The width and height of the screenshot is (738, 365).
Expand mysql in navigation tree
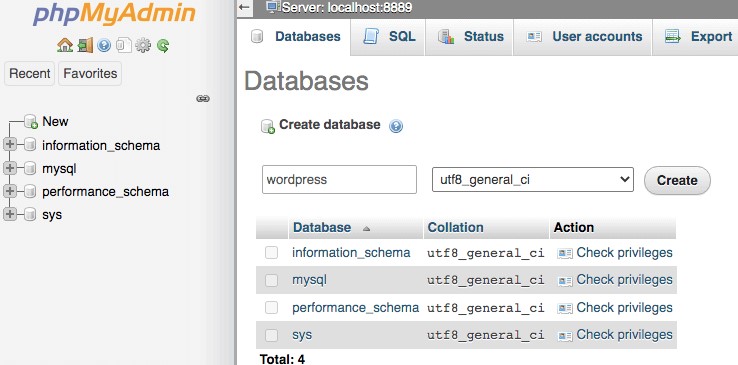point(10,168)
